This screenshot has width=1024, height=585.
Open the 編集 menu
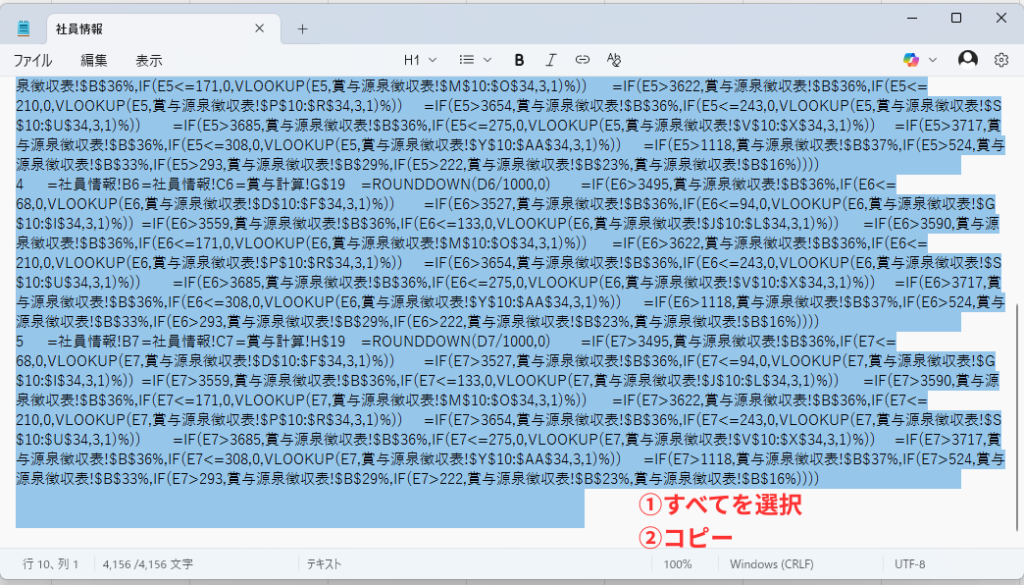(x=94, y=60)
